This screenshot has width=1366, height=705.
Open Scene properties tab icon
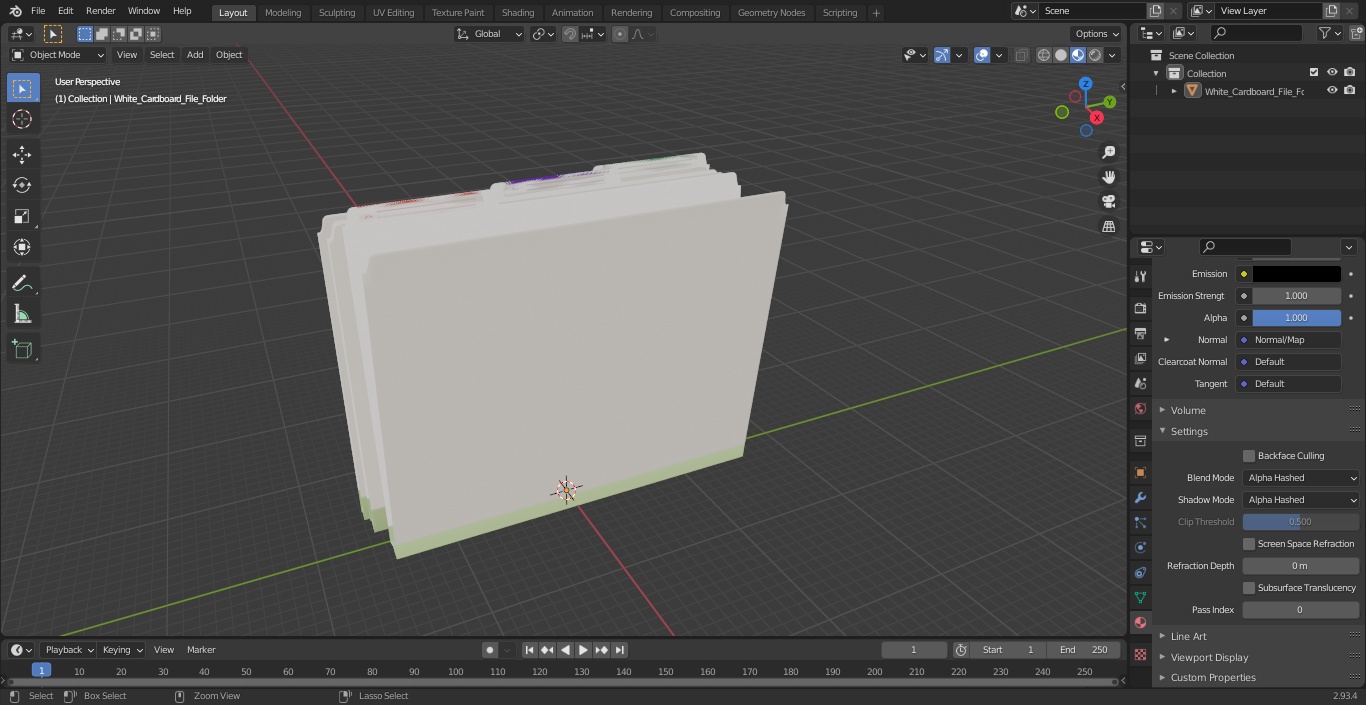1140,383
